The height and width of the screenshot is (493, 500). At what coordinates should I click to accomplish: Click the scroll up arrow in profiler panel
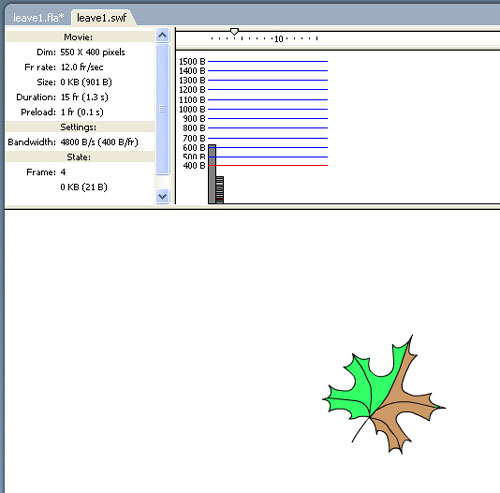[x=162, y=35]
